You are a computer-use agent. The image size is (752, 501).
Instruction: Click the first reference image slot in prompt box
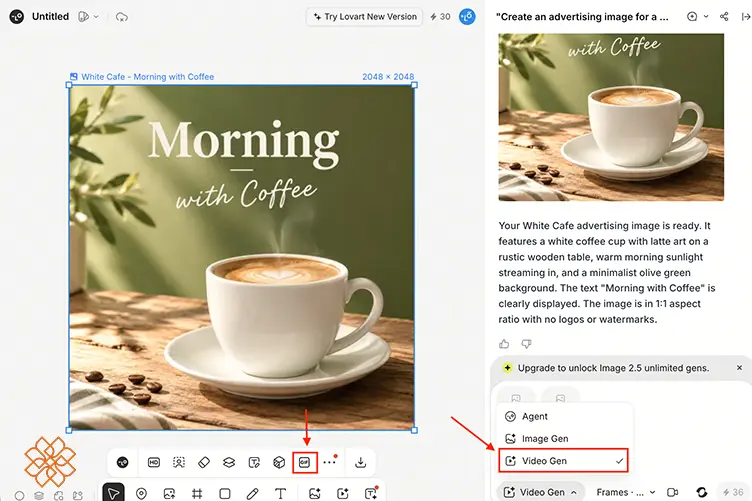[x=516, y=397]
